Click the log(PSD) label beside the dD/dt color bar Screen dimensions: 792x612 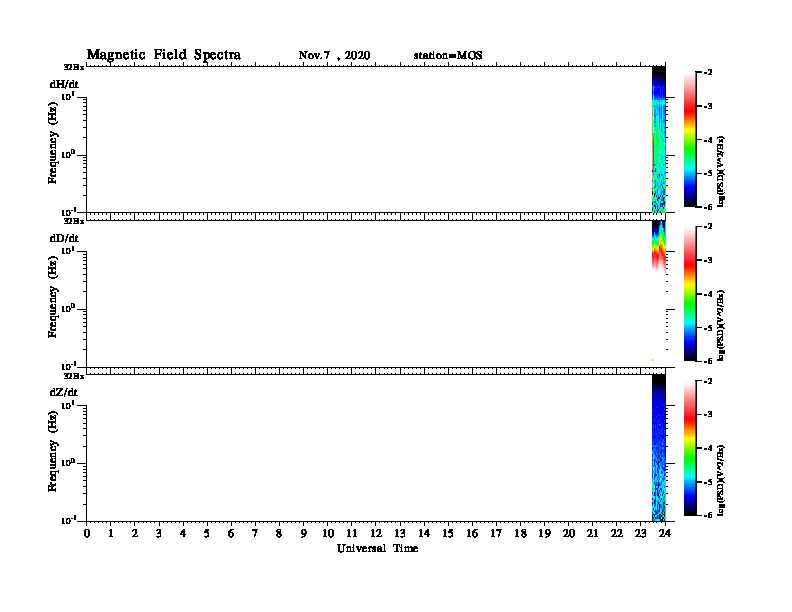722,325
